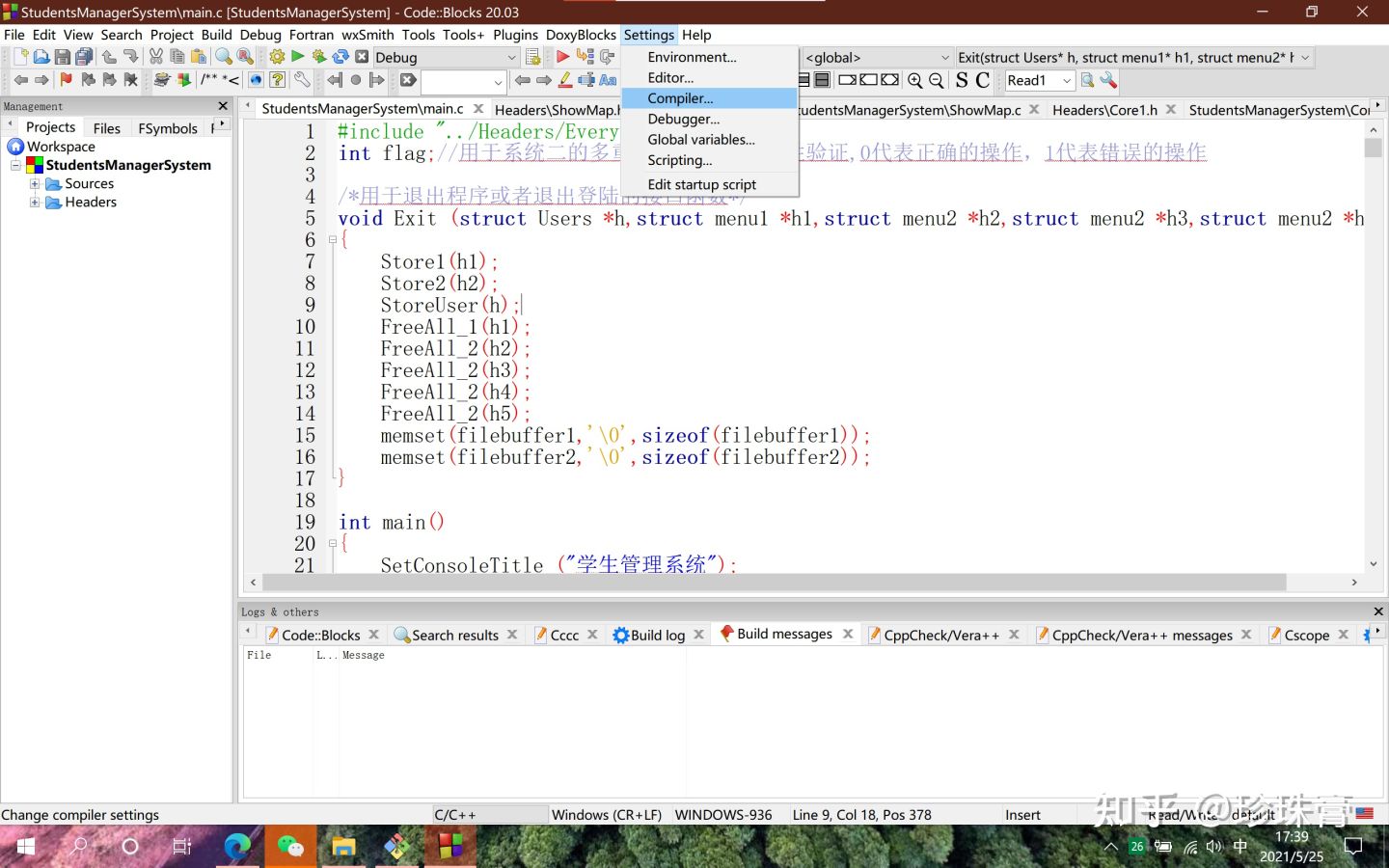Screen dimensions: 1389x868
Task: Cut selection with the scissors icon
Action: click(156, 57)
